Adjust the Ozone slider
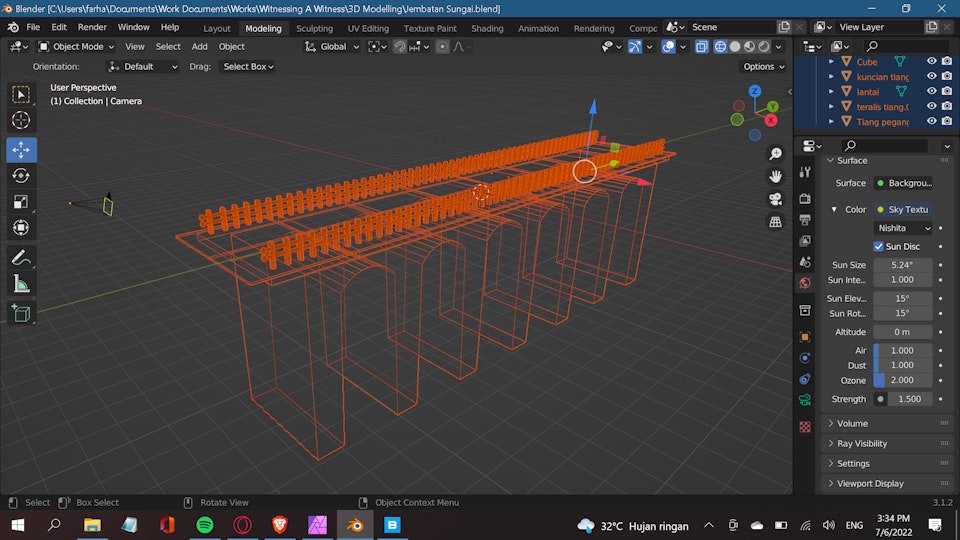 pyautogui.click(x=902, y=380)
